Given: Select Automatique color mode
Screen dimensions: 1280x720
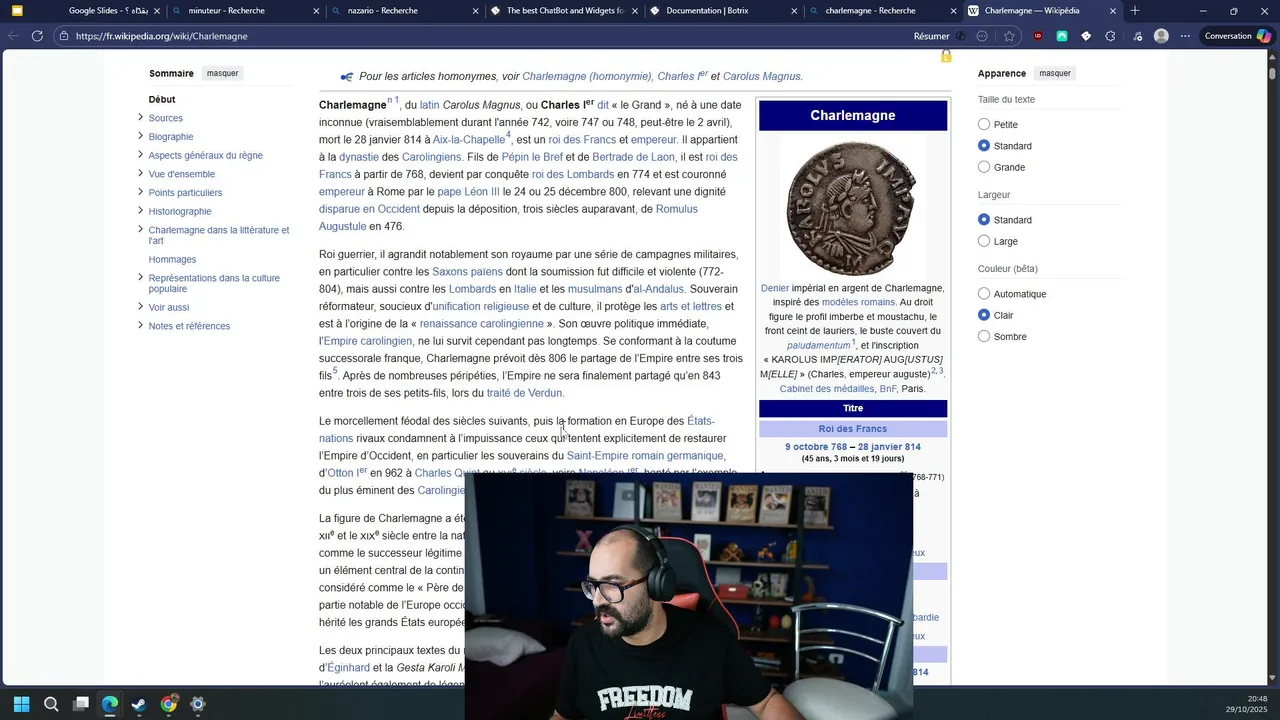Looking at the screenshot, I should click(x=984, y=294).
